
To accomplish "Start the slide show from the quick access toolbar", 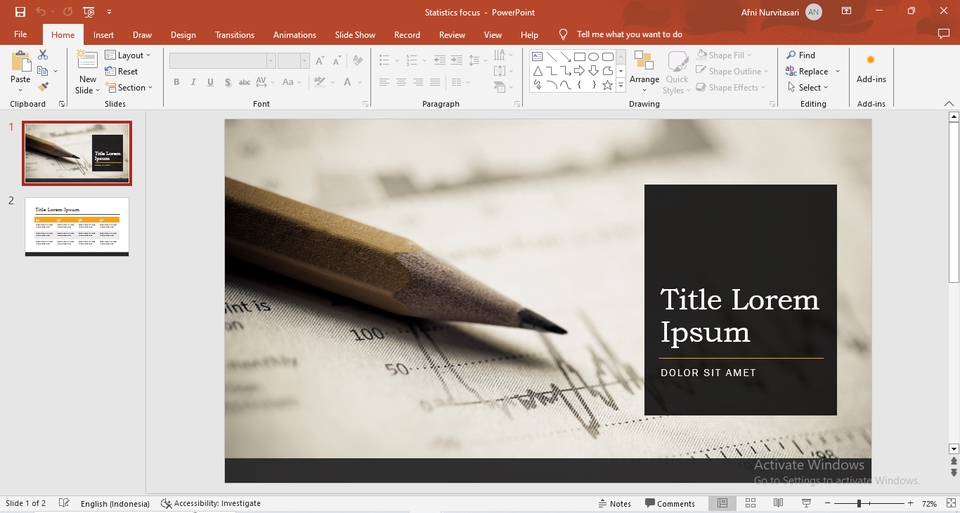I will pos(89,12).
